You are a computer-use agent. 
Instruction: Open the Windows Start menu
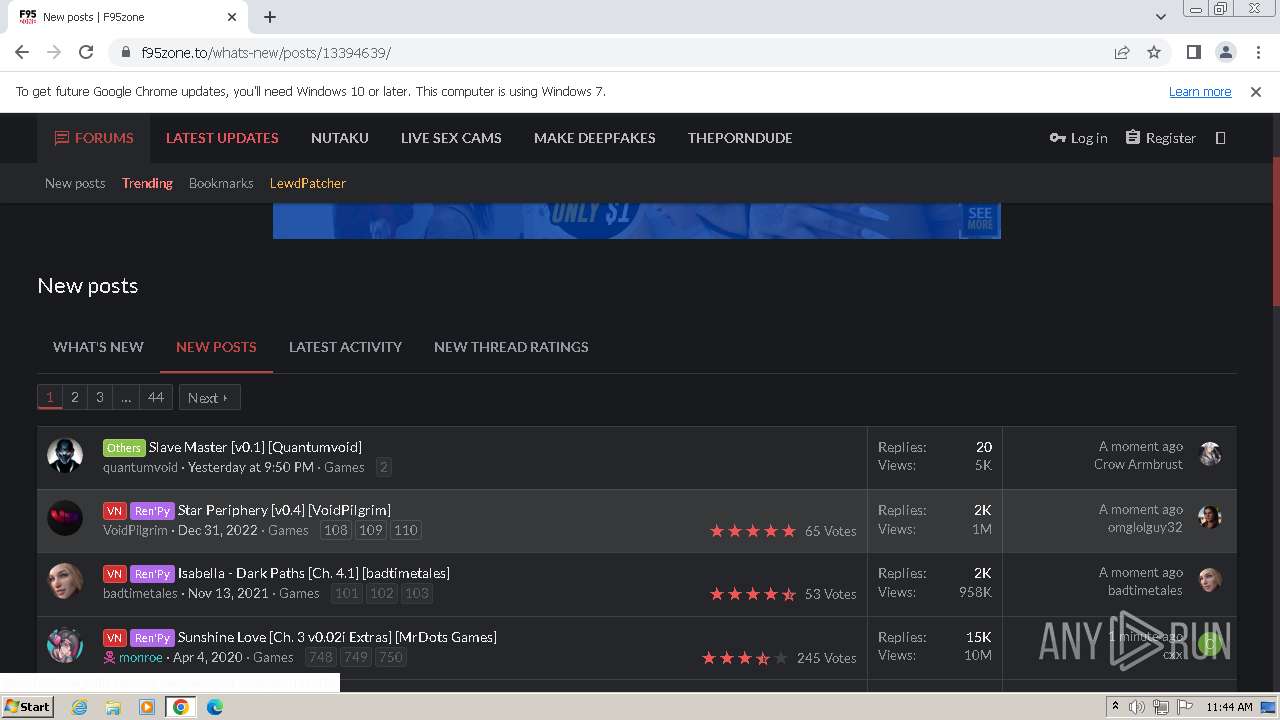tap(28, 707)
